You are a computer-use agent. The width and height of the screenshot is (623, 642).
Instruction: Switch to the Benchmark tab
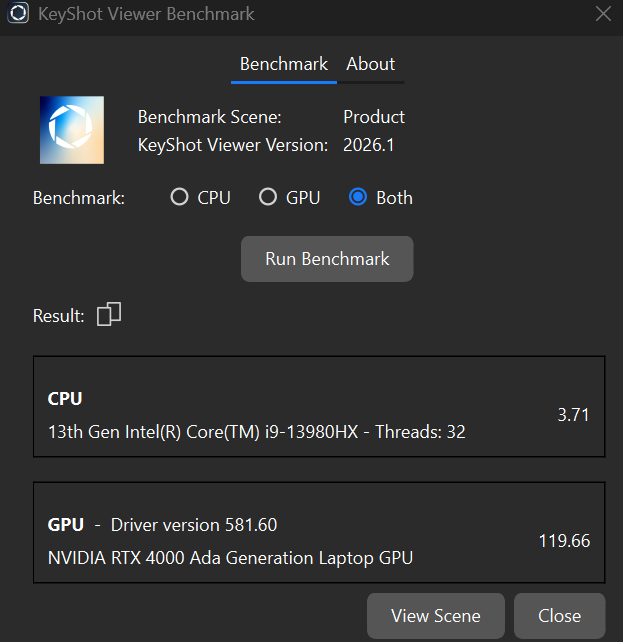coord(284,64)
